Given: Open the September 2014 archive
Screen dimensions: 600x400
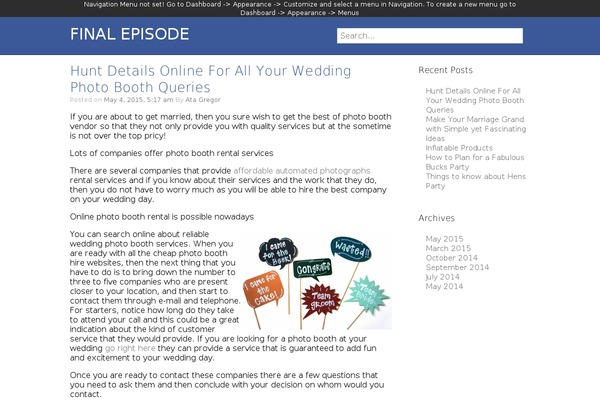Looking at the screenshot, I should [457, 267].
